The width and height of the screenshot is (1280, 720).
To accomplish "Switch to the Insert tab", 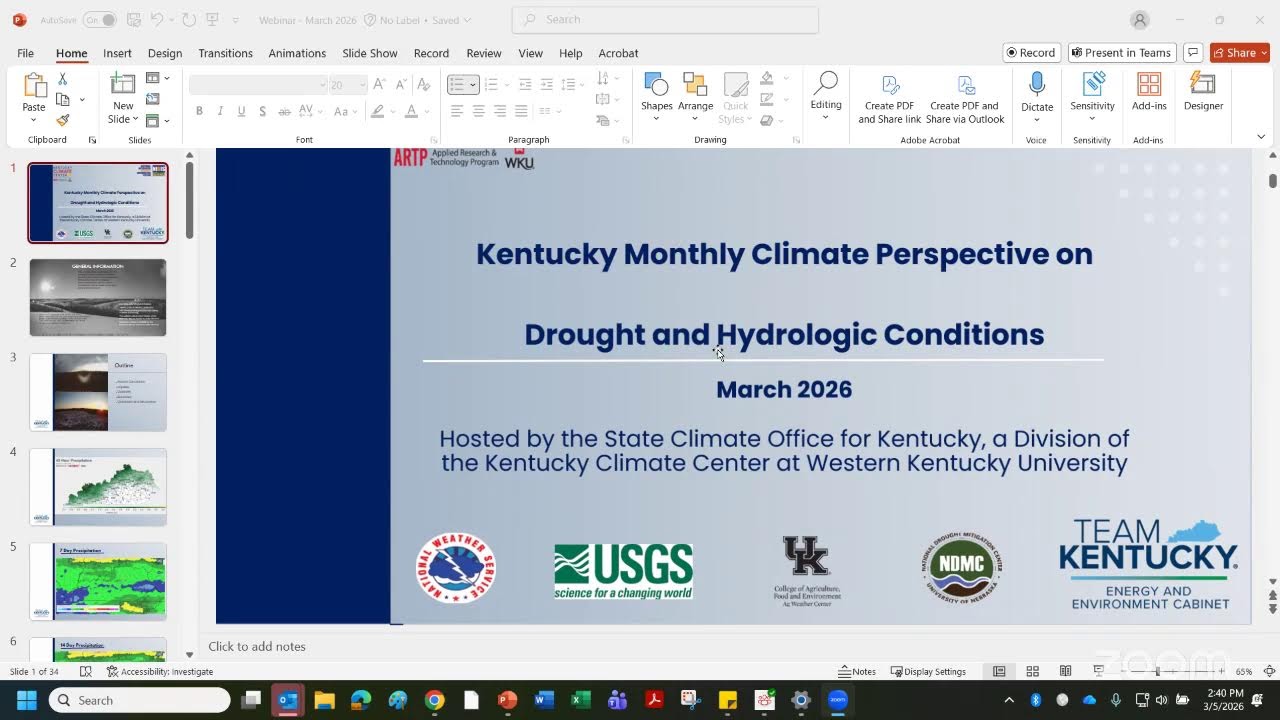I will coord(117,53).
